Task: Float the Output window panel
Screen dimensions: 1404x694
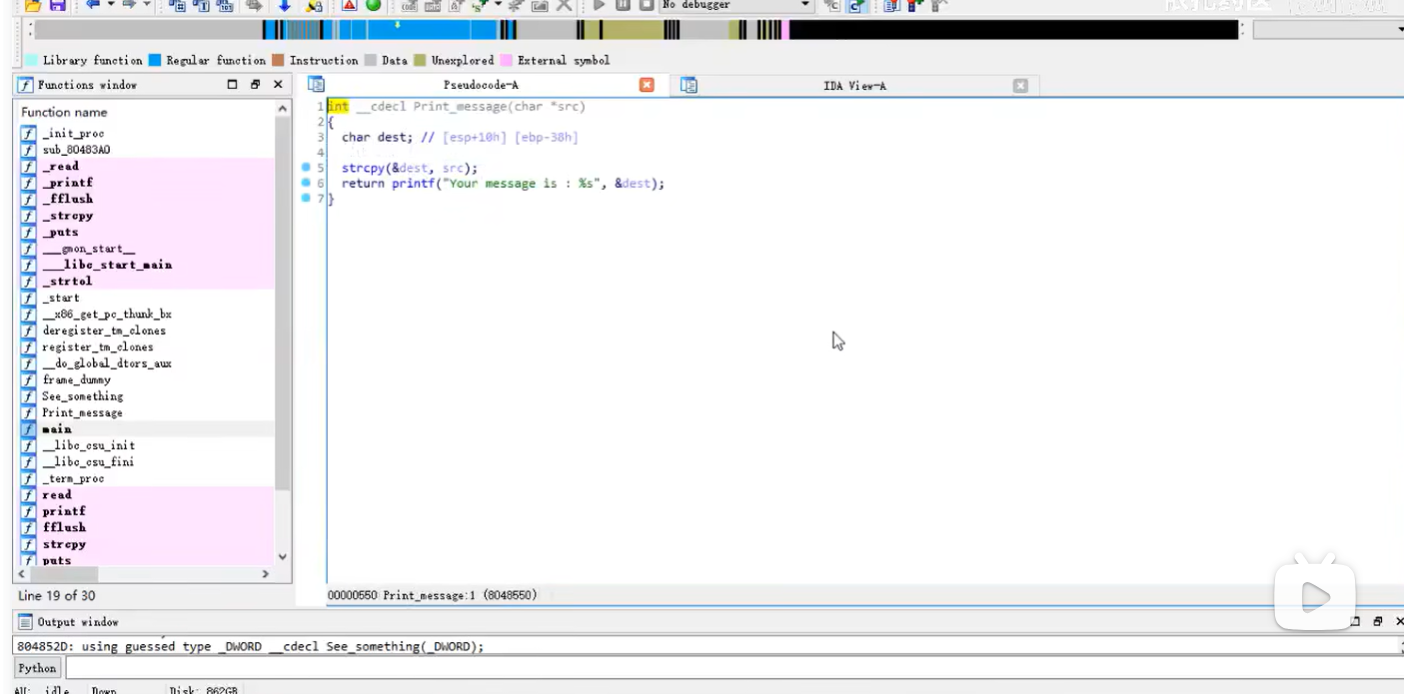Action: tap(1377, 622)
